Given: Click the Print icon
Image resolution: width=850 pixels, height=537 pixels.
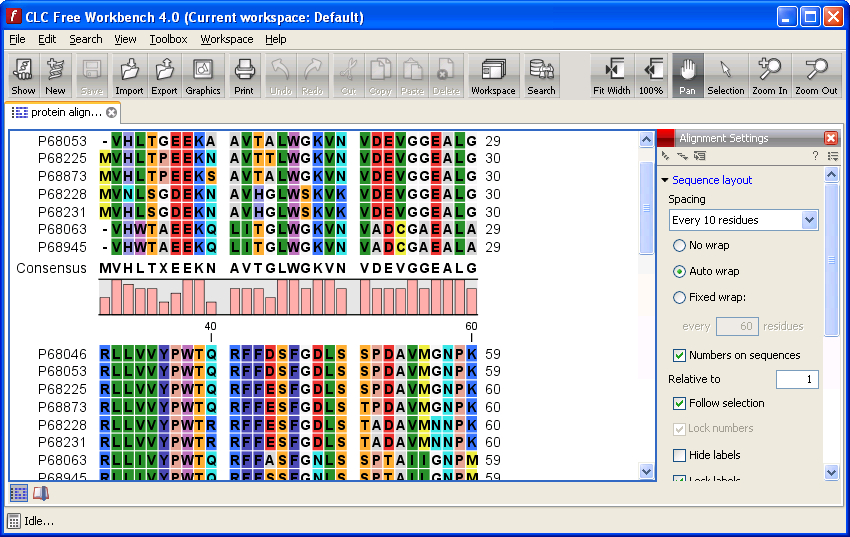Looking at the screenshot, I should (x=244, y=76).
